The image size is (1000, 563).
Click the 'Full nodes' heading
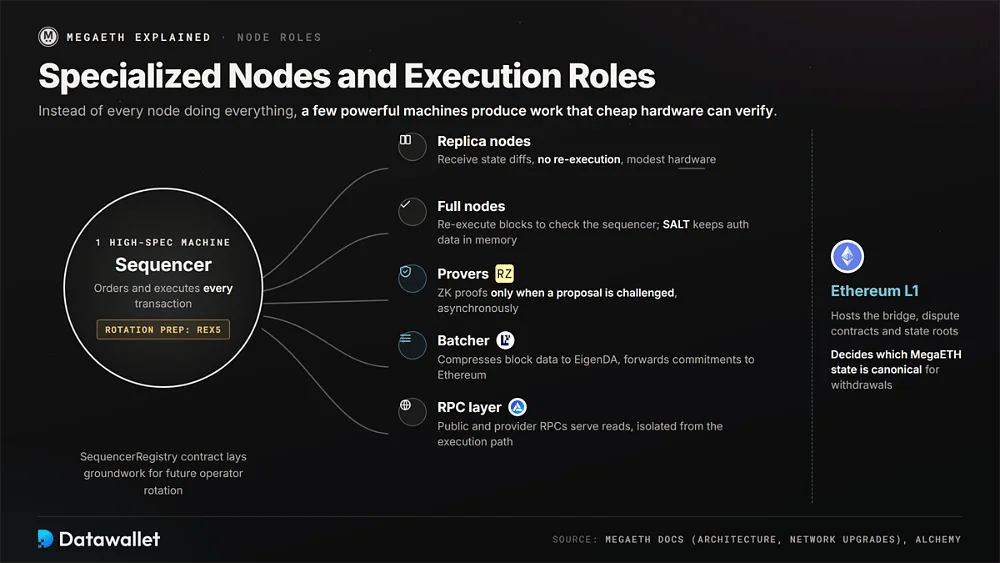coord(471,206)
